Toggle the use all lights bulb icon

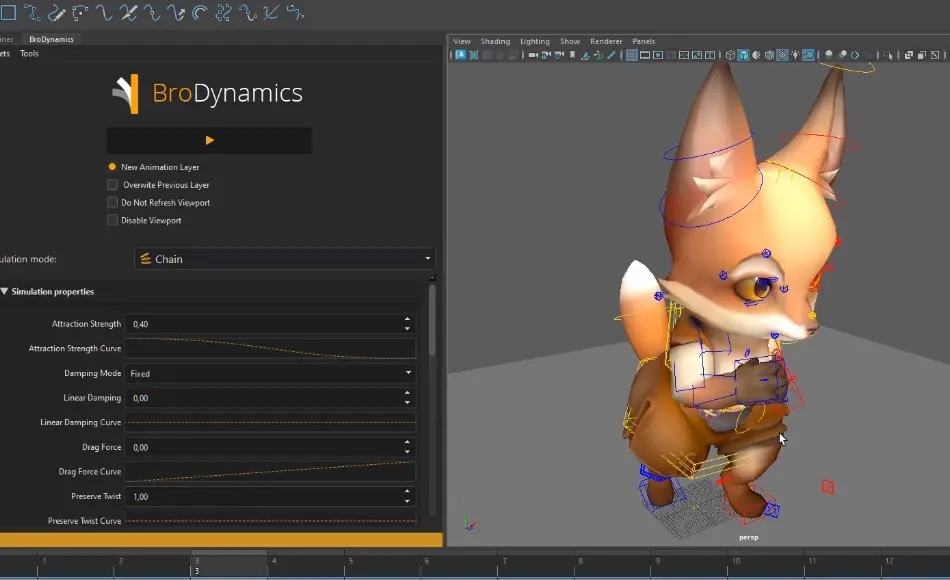795,55
